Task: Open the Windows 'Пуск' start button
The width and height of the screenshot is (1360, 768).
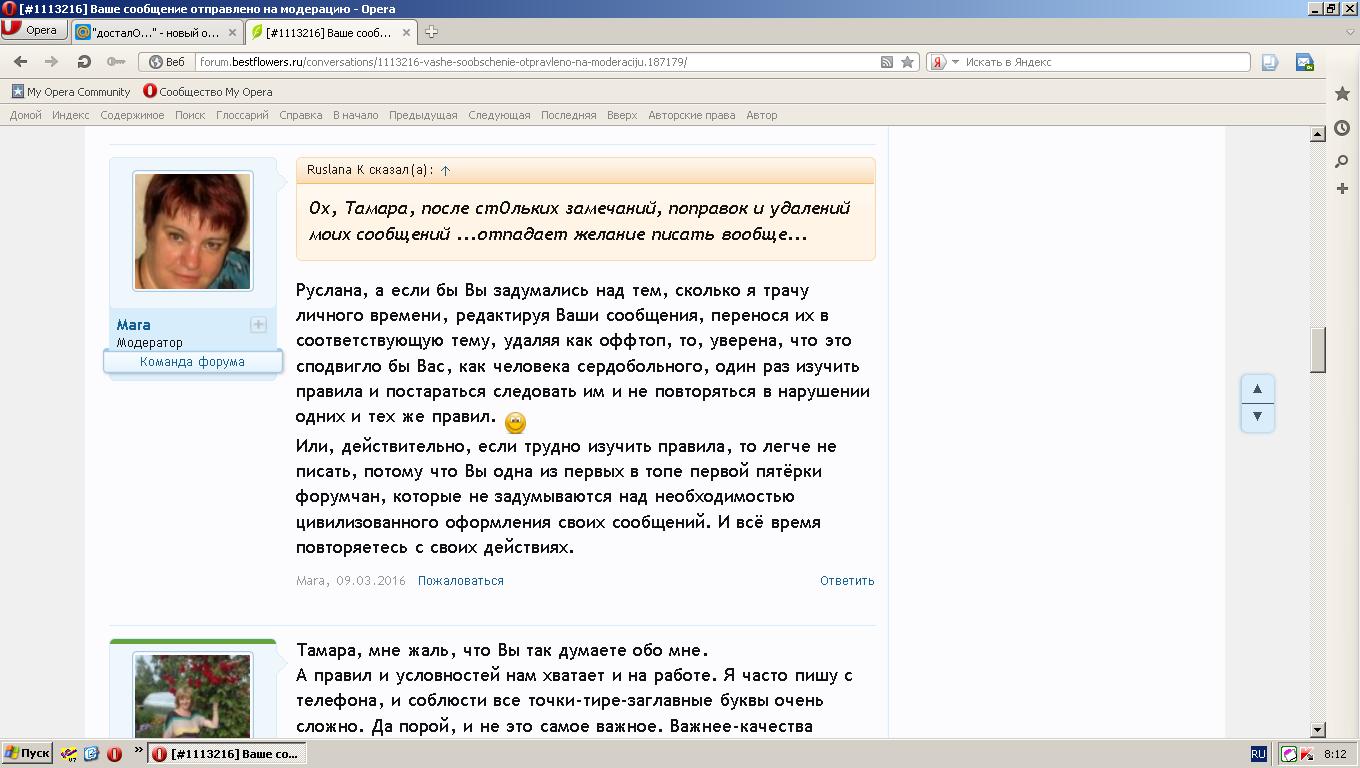Action: (x=27, y=754)
